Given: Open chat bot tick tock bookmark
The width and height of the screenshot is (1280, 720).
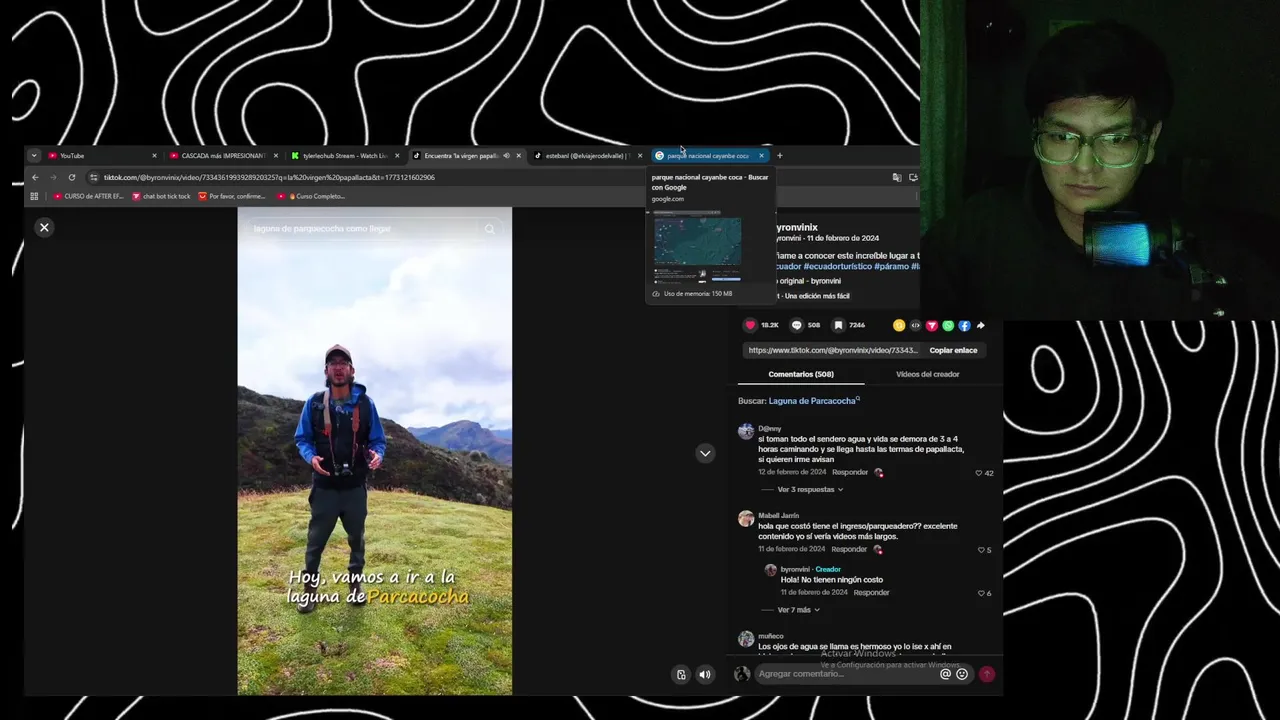Looking at the screenshot, I should coord(161,197).
